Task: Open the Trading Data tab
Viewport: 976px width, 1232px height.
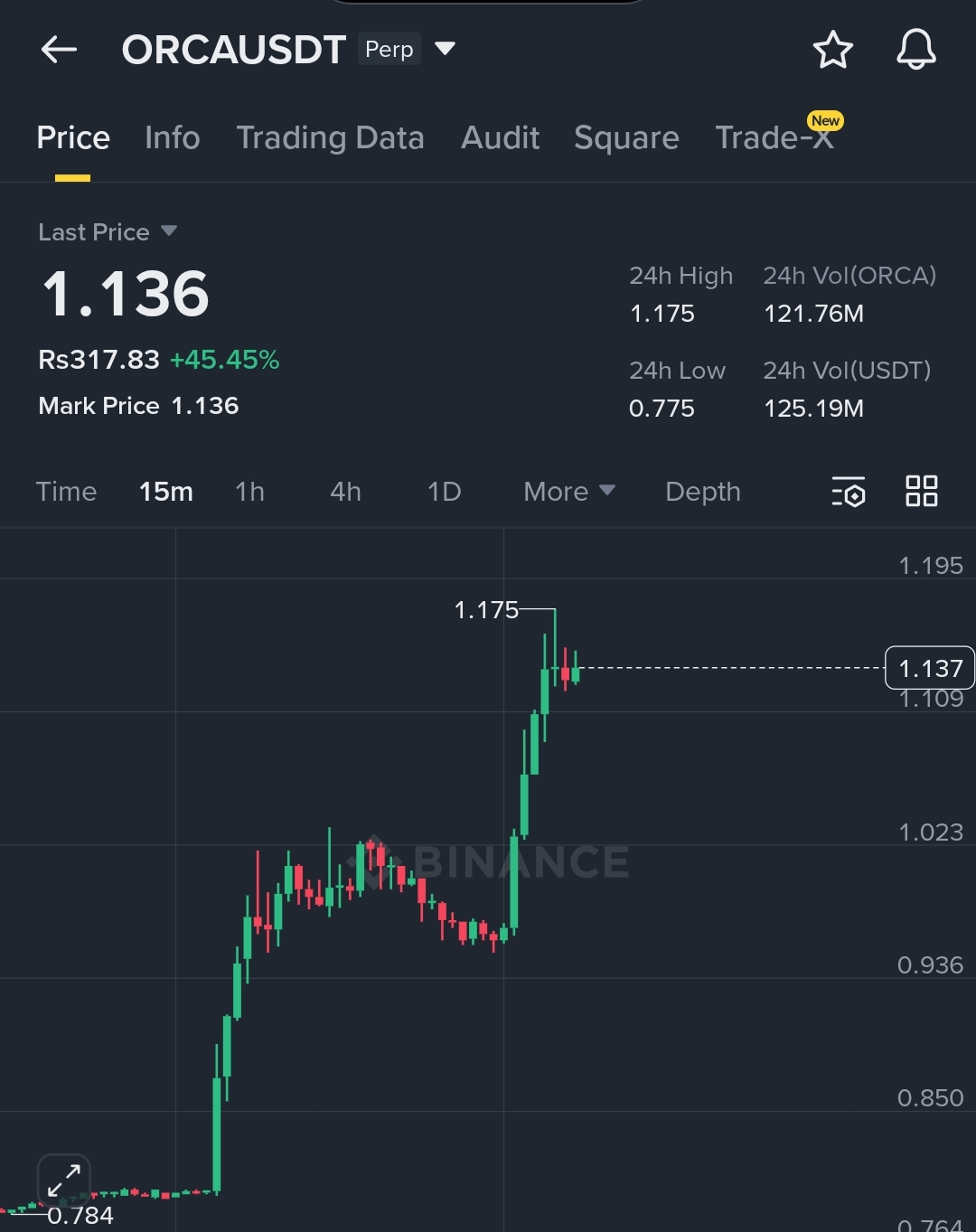Action: point(330,137)
